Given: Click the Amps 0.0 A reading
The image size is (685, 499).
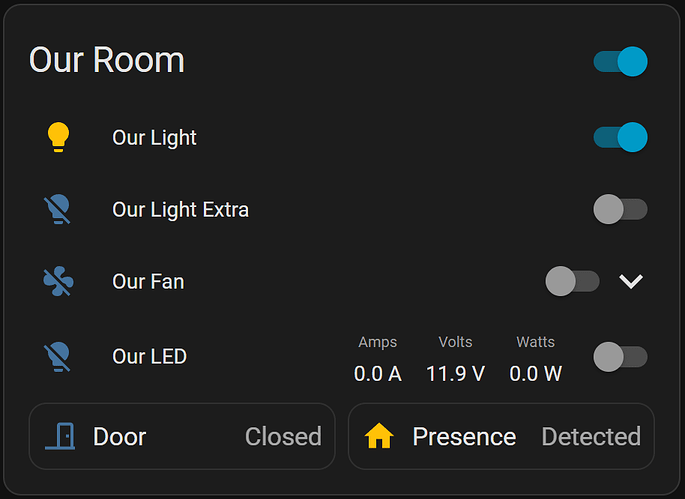Looking at the screenshot, I should click(x=377, y=373).
